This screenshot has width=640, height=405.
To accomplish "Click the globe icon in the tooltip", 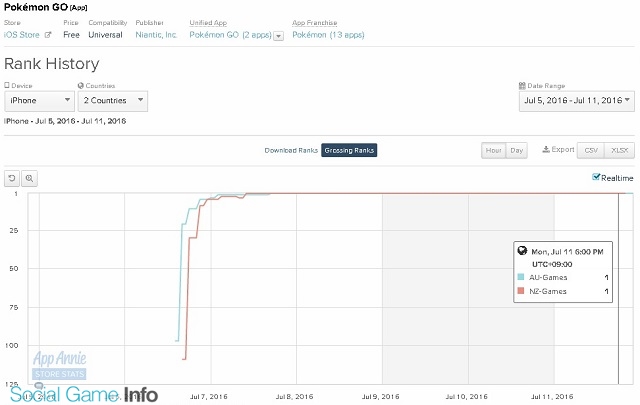I will pyautogui.click(x=522, y=250).
